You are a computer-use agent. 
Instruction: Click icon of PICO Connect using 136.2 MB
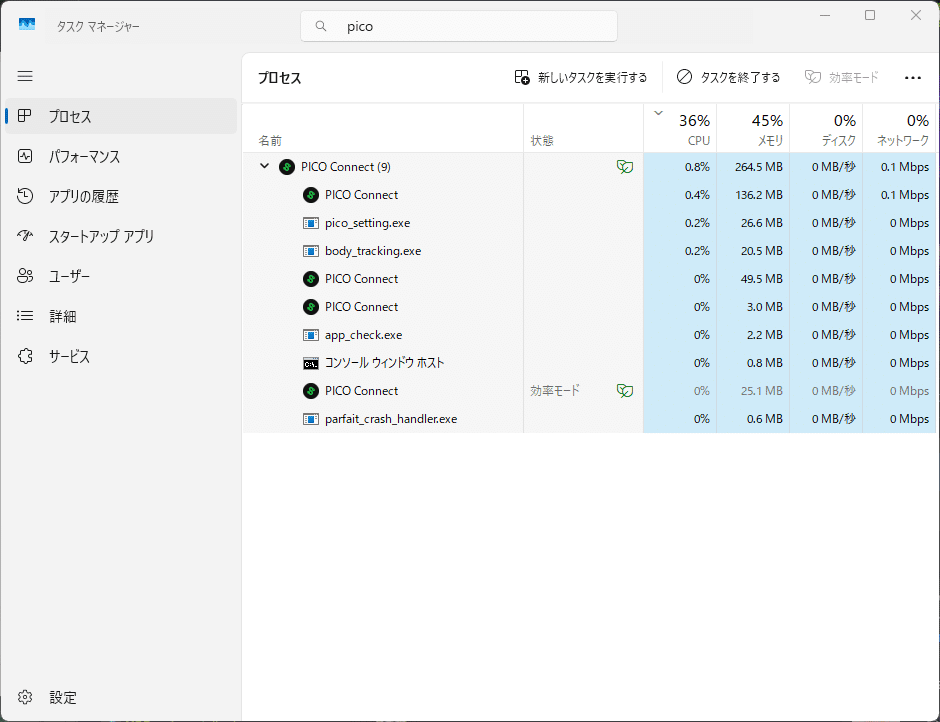[x=311, y=195]
